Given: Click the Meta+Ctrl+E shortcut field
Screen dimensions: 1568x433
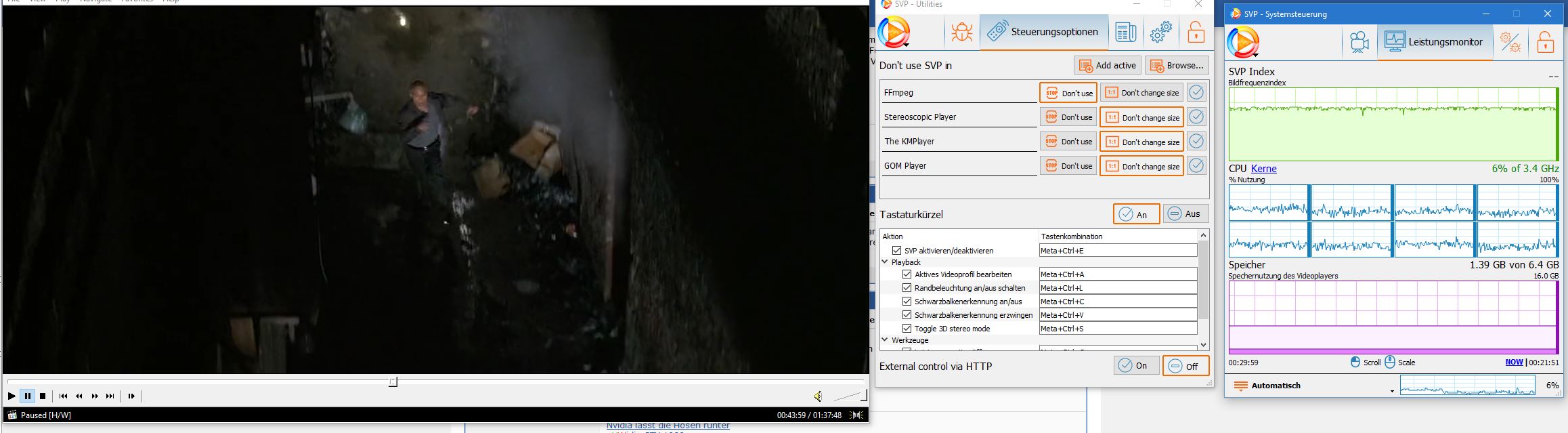Looking at the screenshot, I should (1118, 251).
